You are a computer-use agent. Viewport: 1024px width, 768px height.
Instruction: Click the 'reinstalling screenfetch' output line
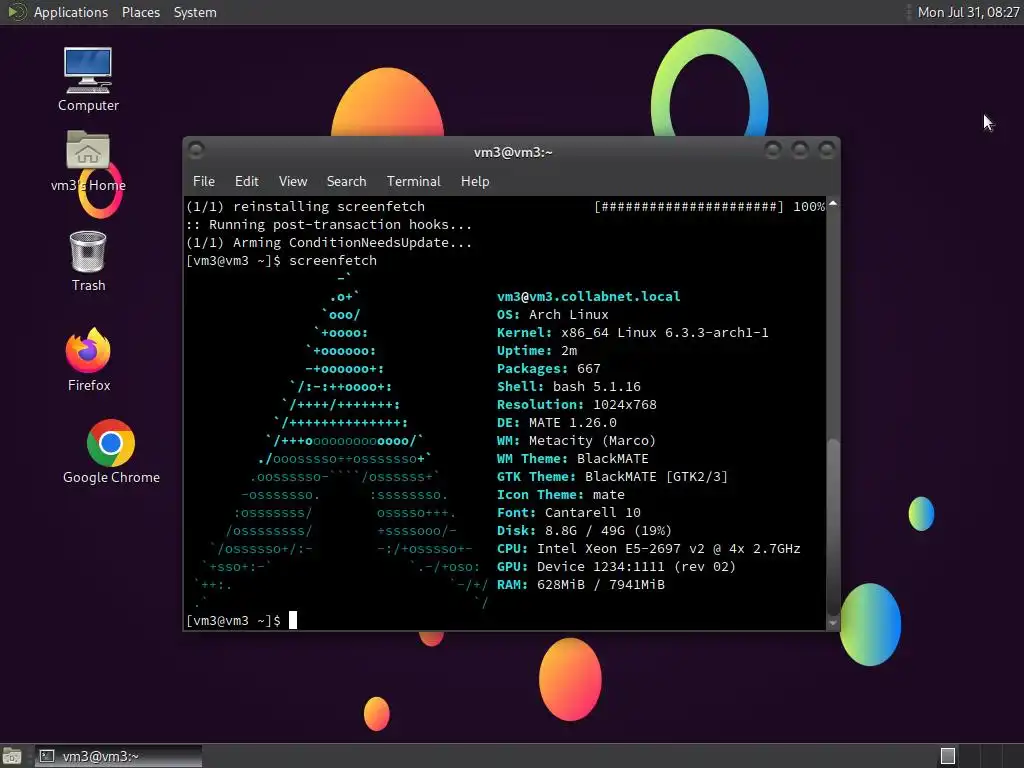(306, 206)
